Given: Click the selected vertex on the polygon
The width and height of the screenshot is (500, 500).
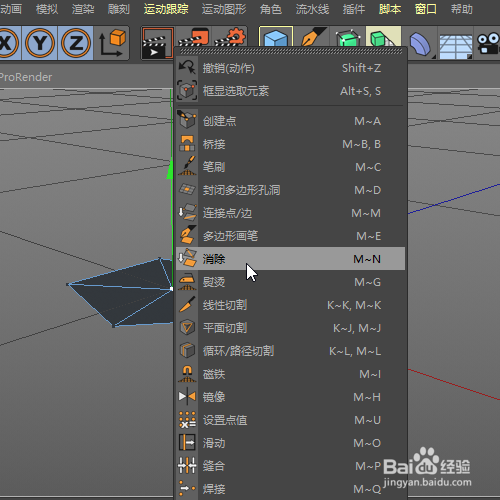Looking at the screenshot, I should 171,289.
